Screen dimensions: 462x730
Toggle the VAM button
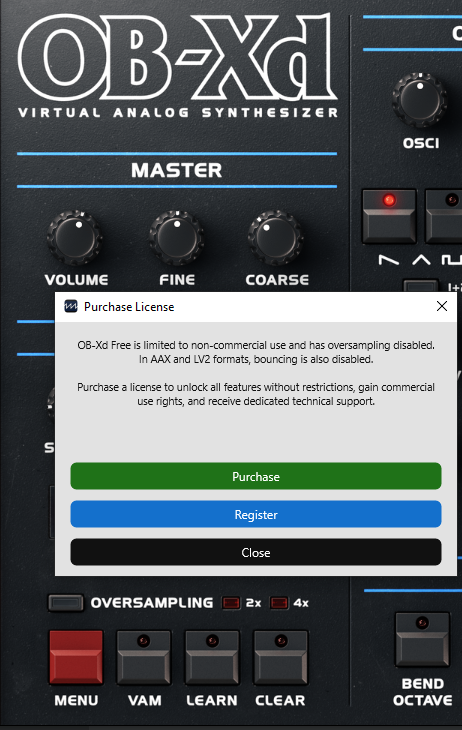click(144, 657)
